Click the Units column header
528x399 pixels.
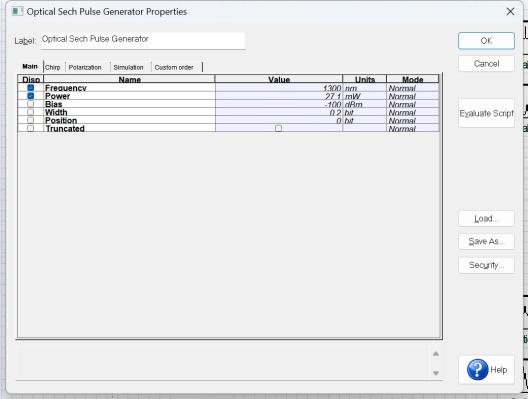pyautogui.click(x=365, y=79)
